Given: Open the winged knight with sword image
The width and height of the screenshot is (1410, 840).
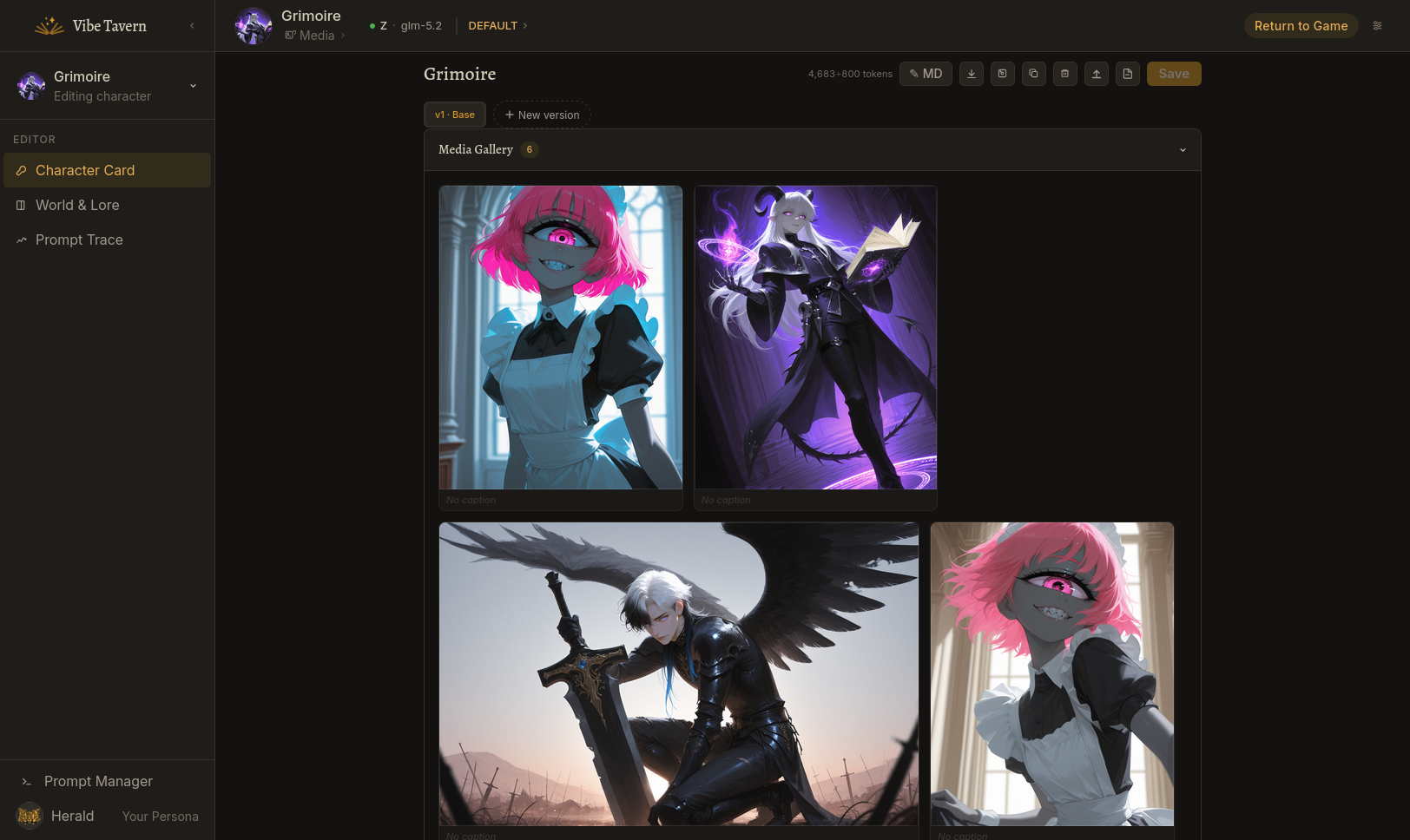Looking at the screenshot, I should point(679,674).
